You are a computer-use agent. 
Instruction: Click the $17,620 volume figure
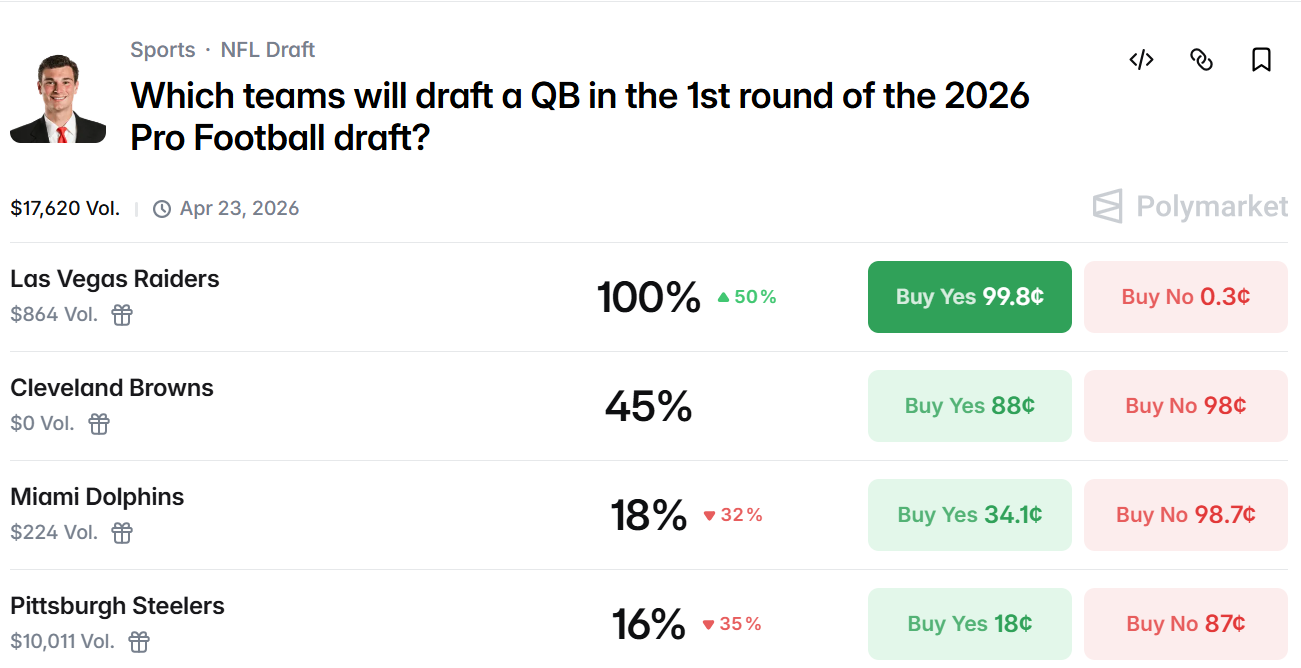pyautogui.click(x=65, y=208)
